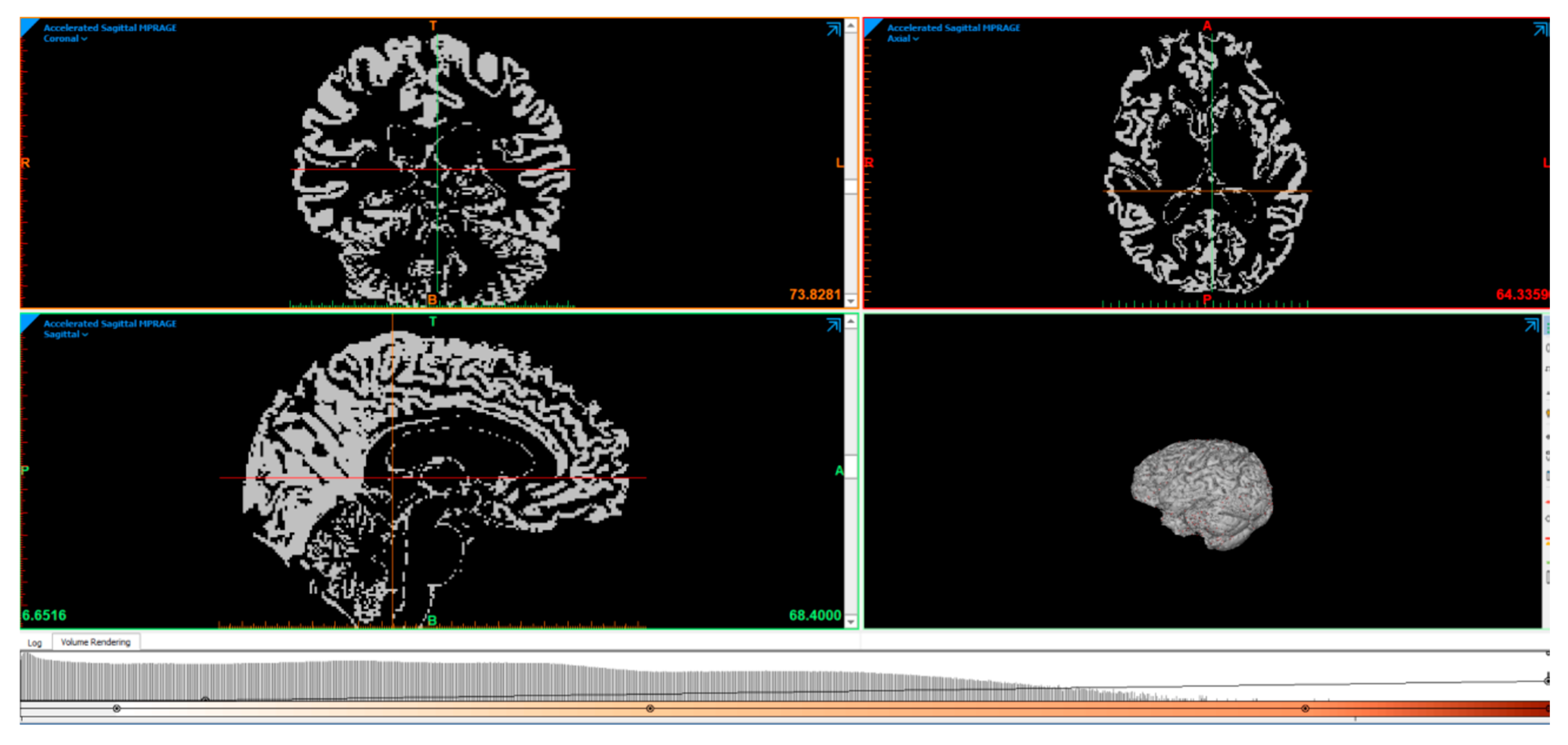Image resolution: width=1568 pixels, height=745 pixels.
Task: Click the blue corner triangle in Sagittal view
Action: pos(27,321)
